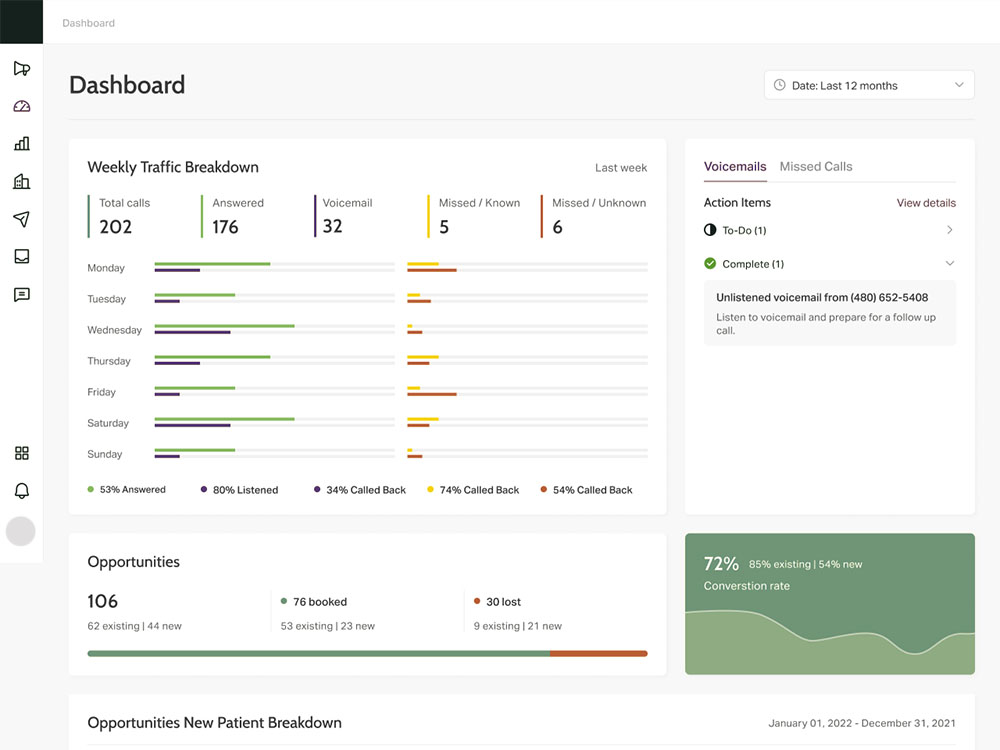Screen dimensions: 1000x750
Task: Open the megaphone campaigns sidebar icon
Action: click(22, 69)
